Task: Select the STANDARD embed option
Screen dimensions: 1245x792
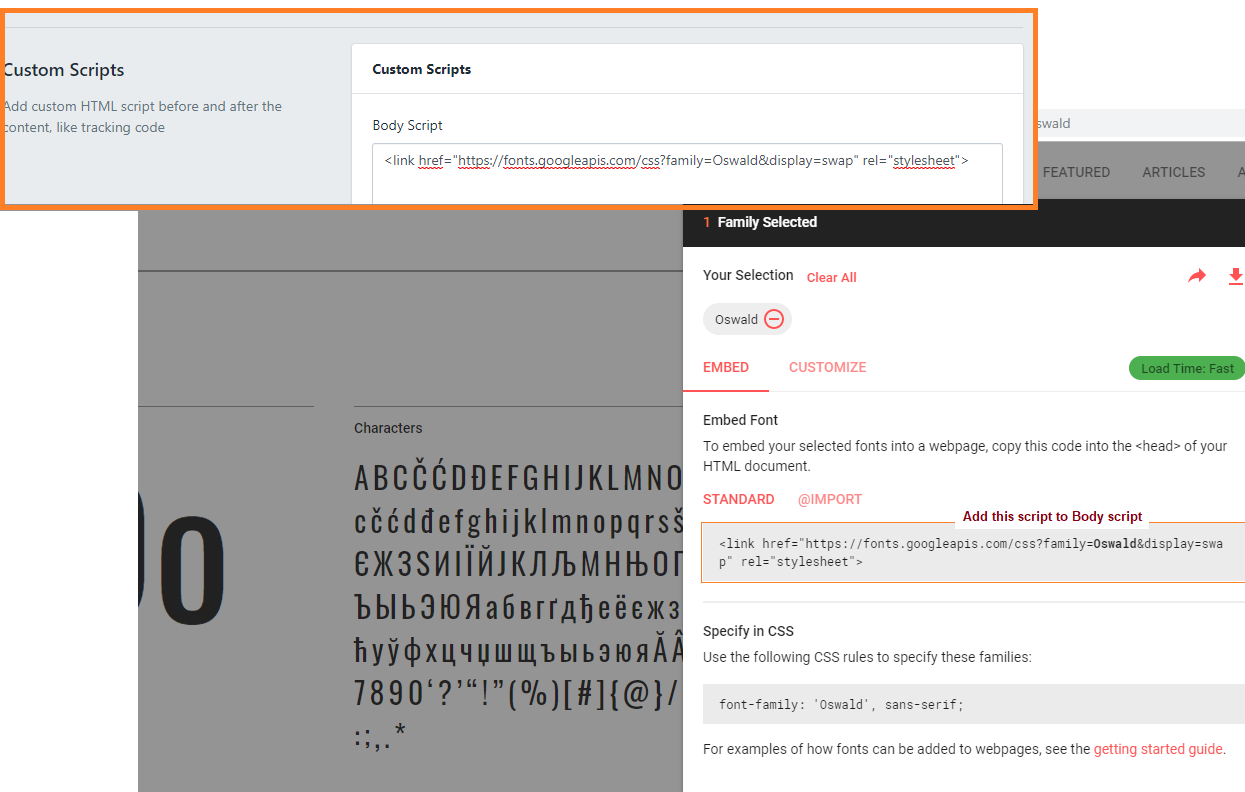Action: [x=738, y=499]
